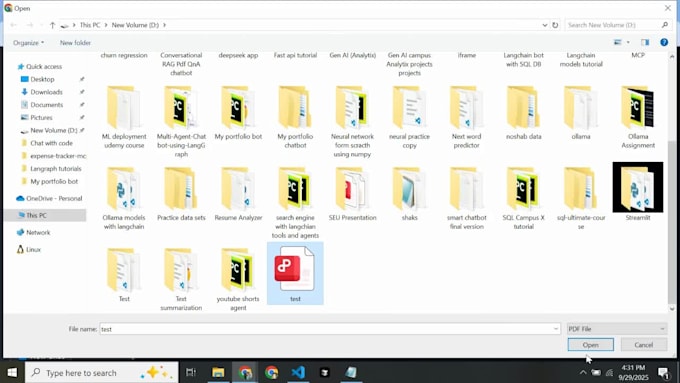This screenshot has height=383, width=680.
Task: Expand path chevron after This PC
Action: [106, 25]
